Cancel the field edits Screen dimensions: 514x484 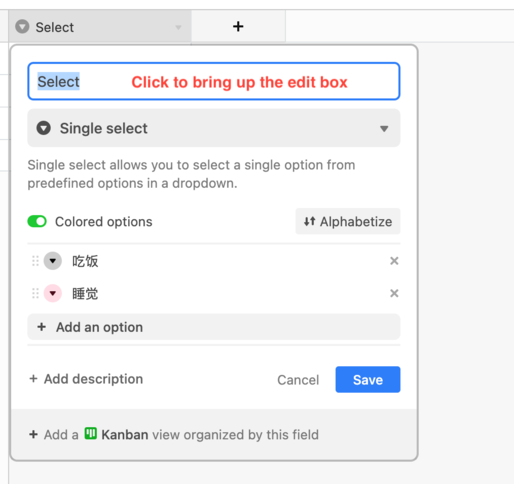[x=298, y=380]
